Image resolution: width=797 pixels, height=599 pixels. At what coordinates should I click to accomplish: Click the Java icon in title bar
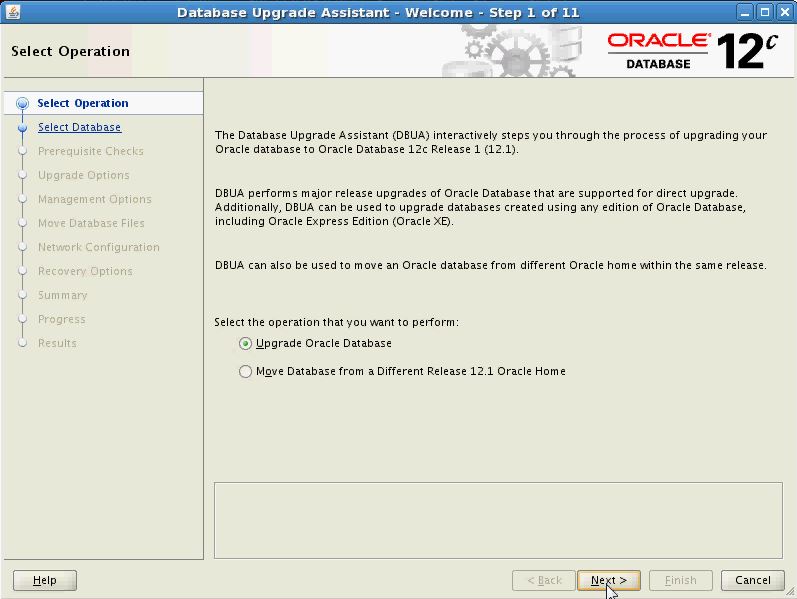(12, 12)
